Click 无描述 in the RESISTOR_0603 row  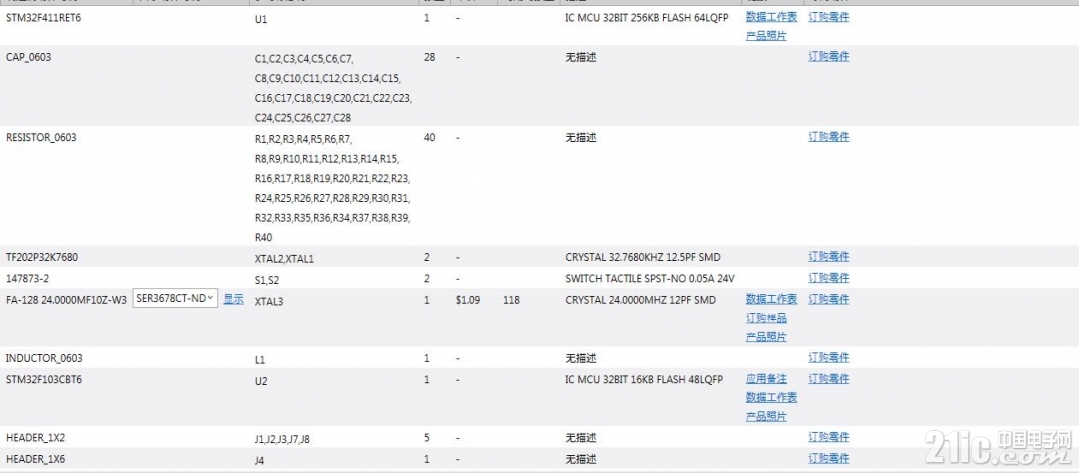[581, 137]
